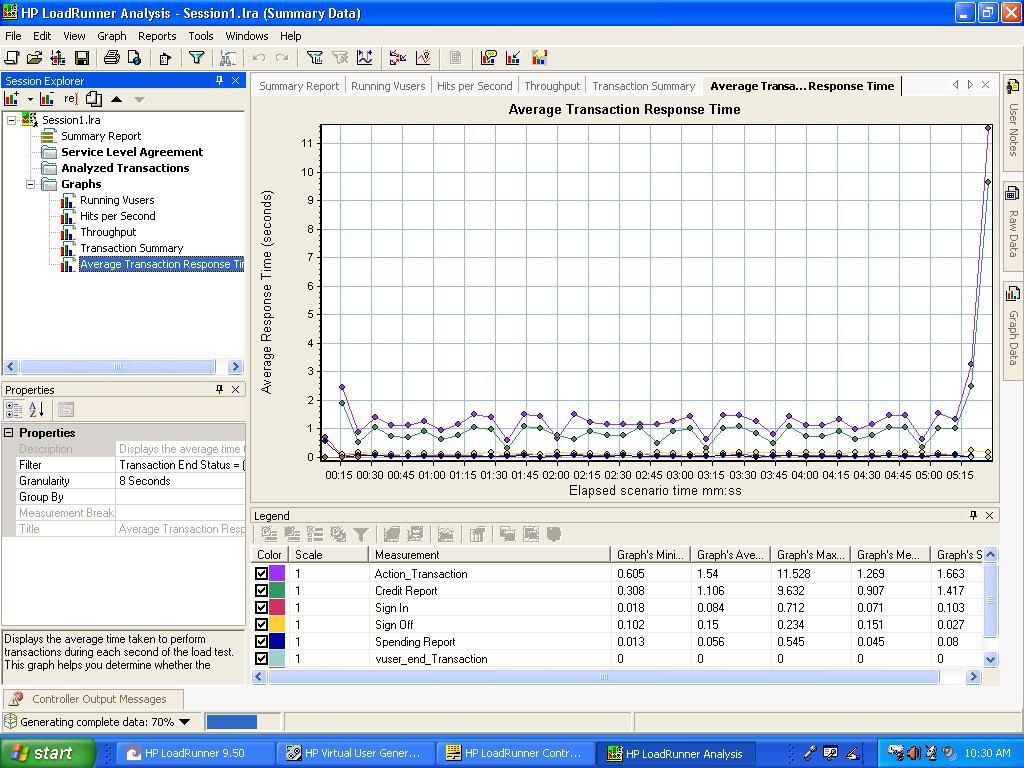Collapse the Properties section
Screen dimensions: 1024x768
9,433
